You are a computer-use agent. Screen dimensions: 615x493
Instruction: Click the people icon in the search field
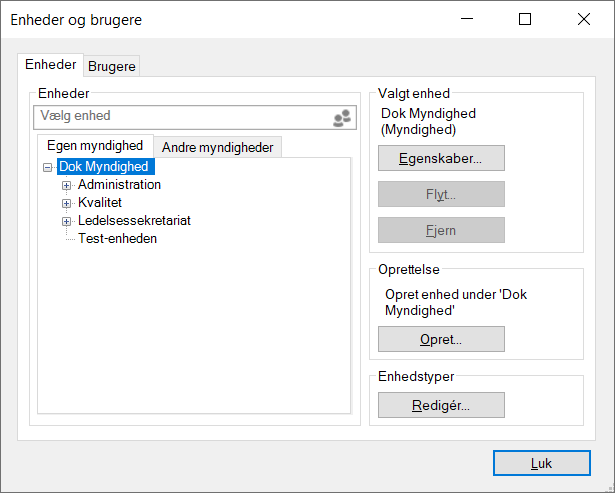coord(342,117)
